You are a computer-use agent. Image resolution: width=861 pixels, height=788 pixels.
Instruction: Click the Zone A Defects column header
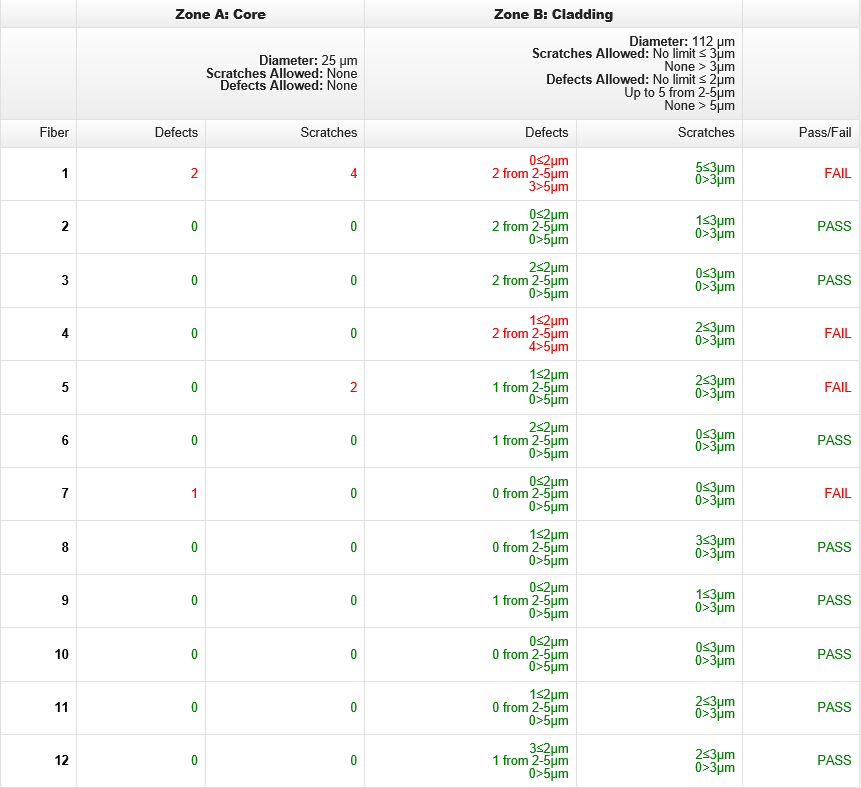point(176,132)
